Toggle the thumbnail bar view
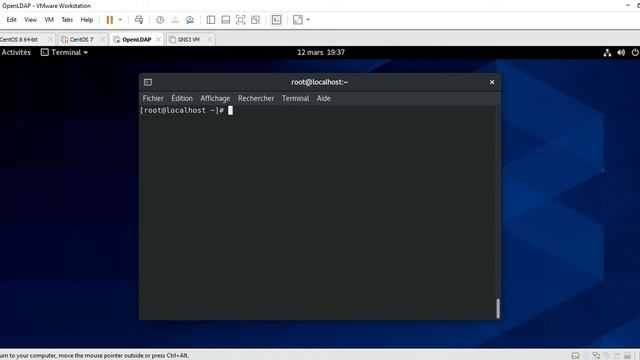640x360 pixels. (225, 20)
